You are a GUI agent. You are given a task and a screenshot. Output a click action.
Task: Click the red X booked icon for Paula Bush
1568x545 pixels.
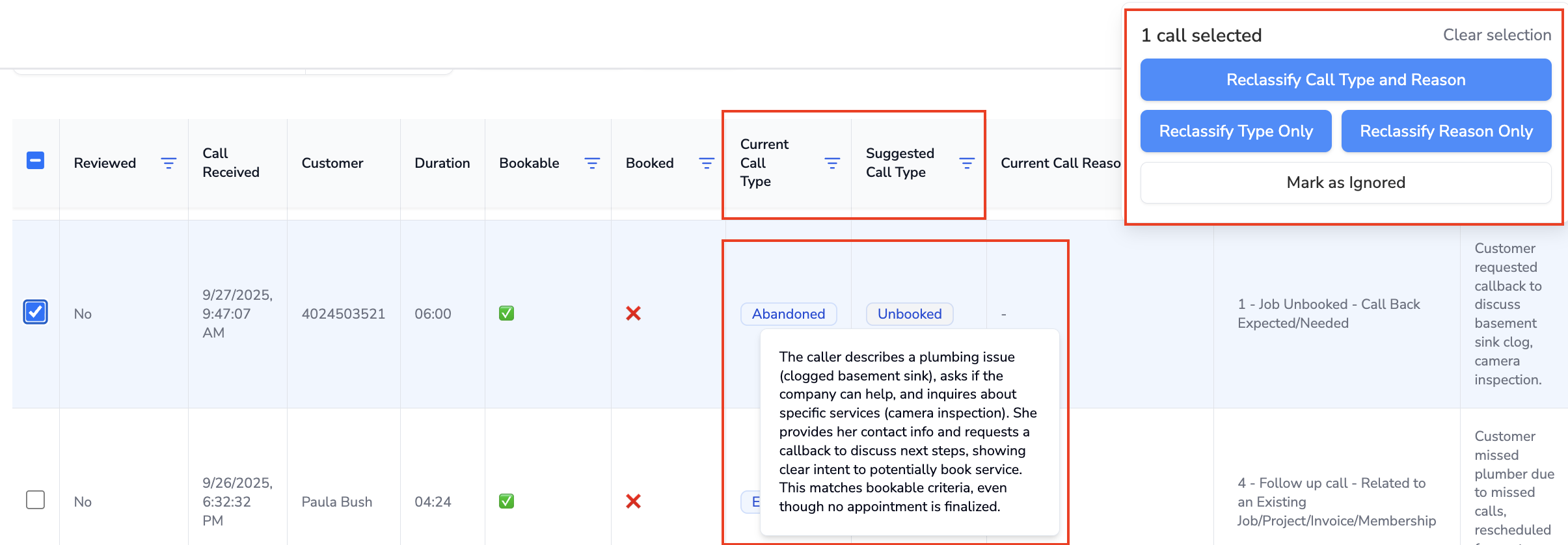click(x=633, y=501)
